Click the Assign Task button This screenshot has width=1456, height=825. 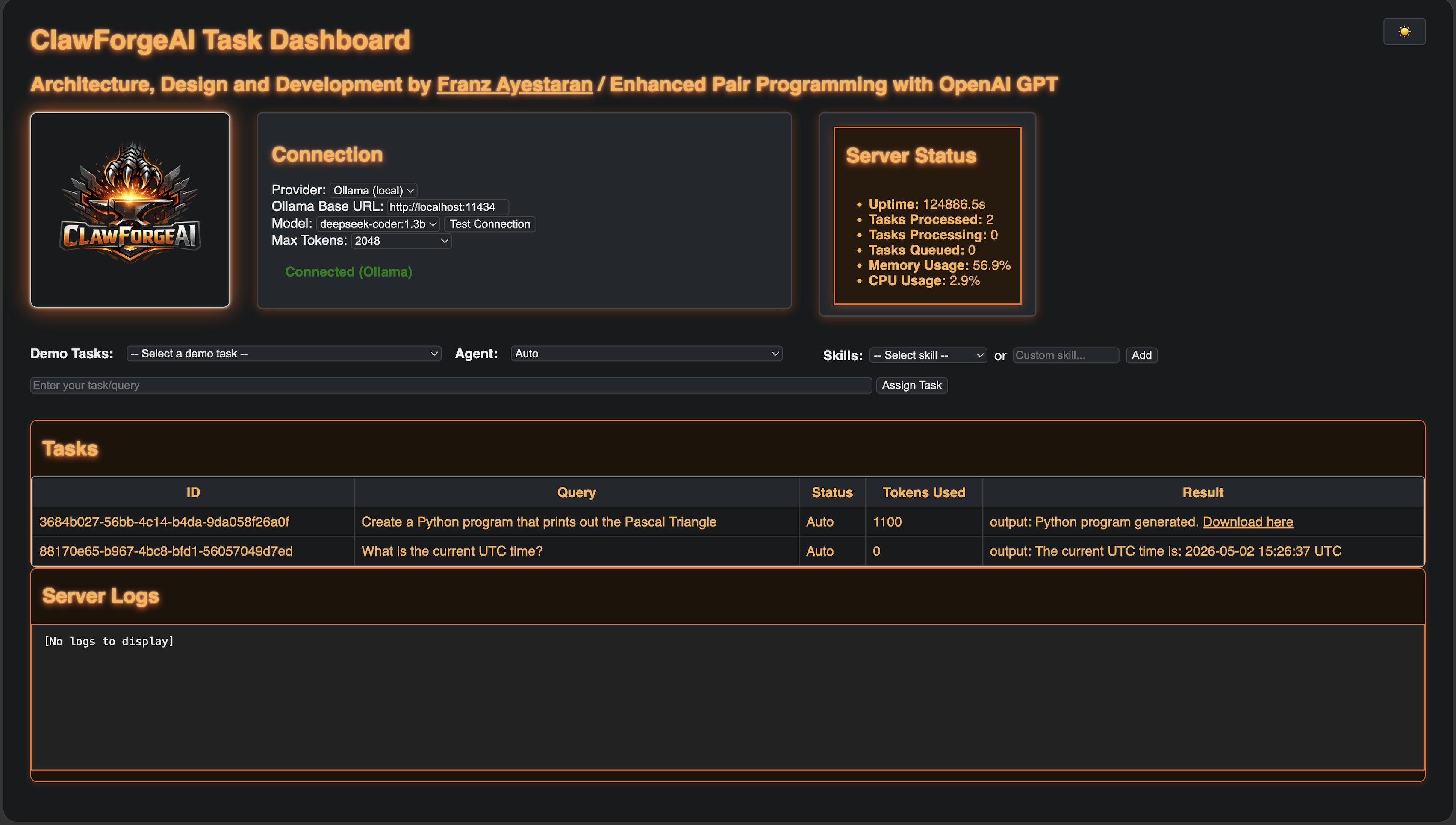pos(911,385)
